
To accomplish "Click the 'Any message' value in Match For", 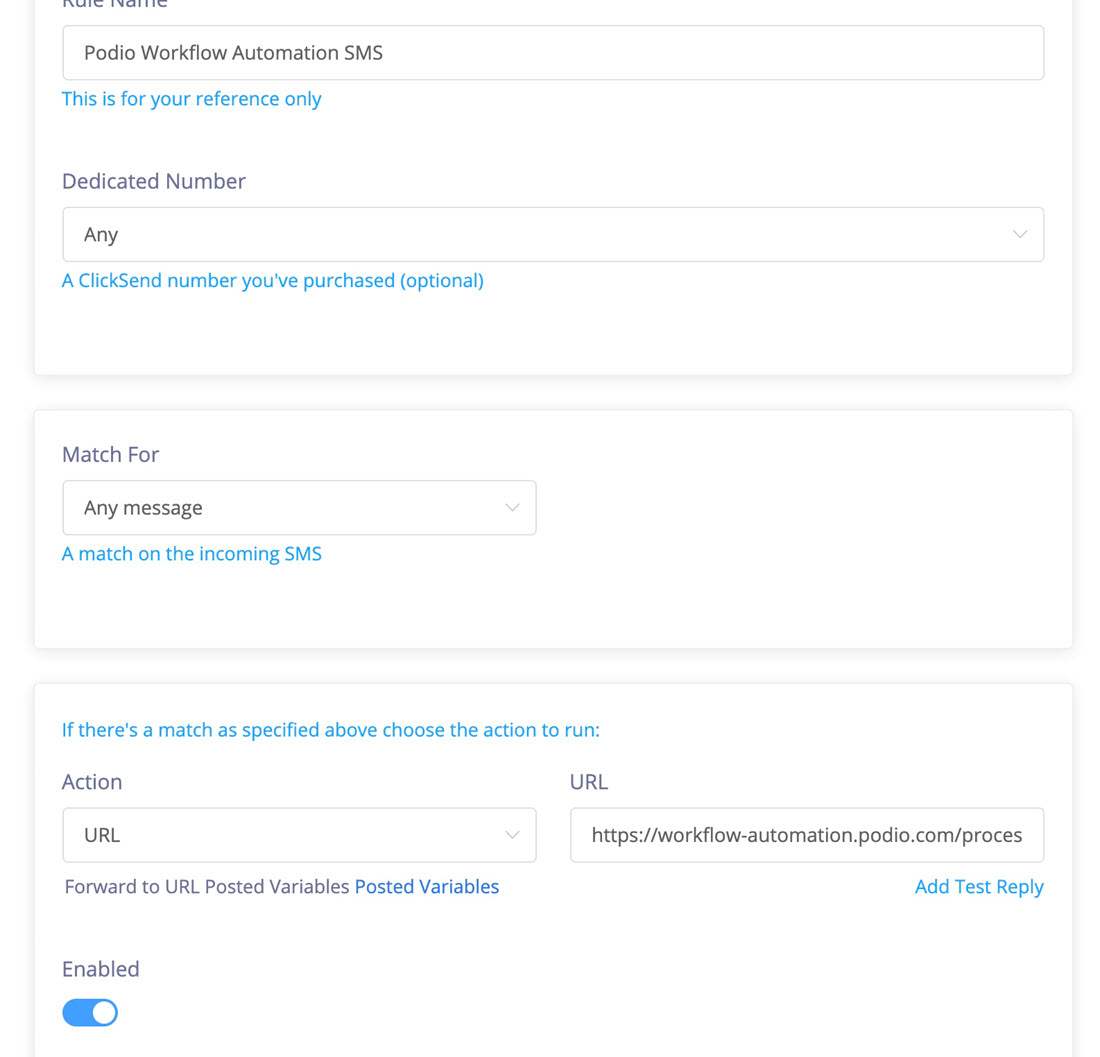I will click(x=143, y=507).
